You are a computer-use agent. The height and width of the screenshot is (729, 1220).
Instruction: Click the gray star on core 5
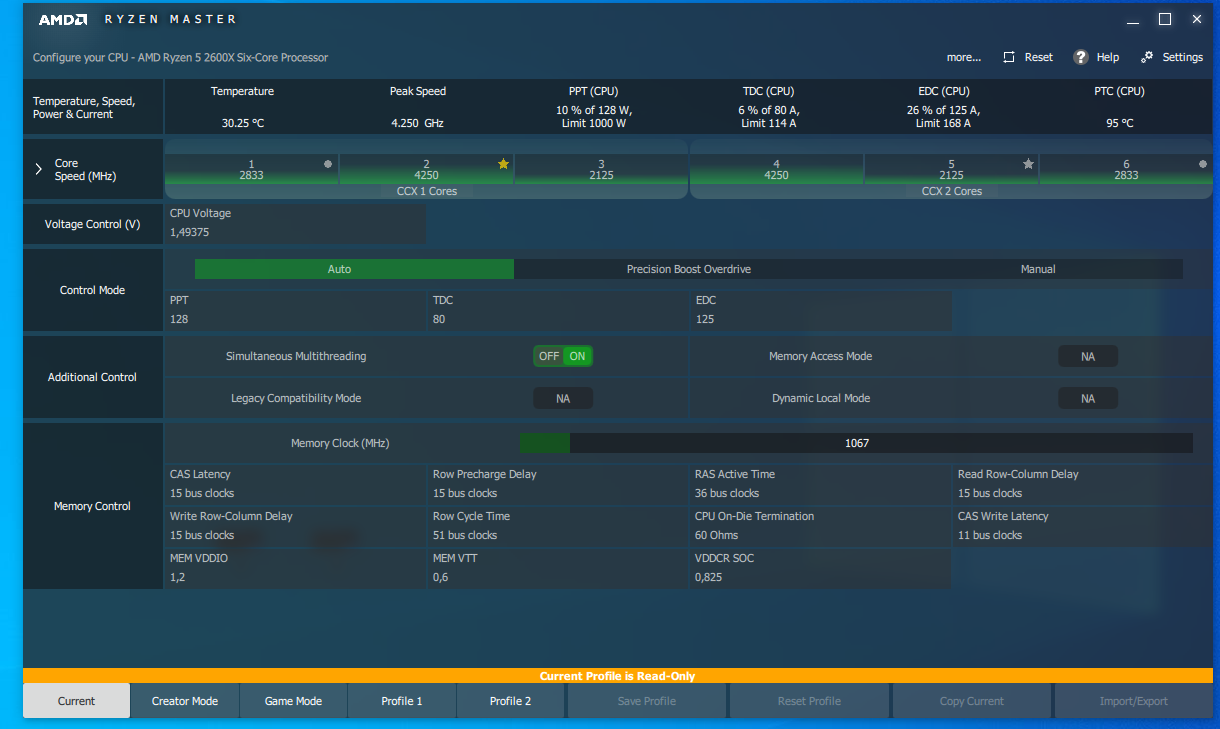[1028, 164]
